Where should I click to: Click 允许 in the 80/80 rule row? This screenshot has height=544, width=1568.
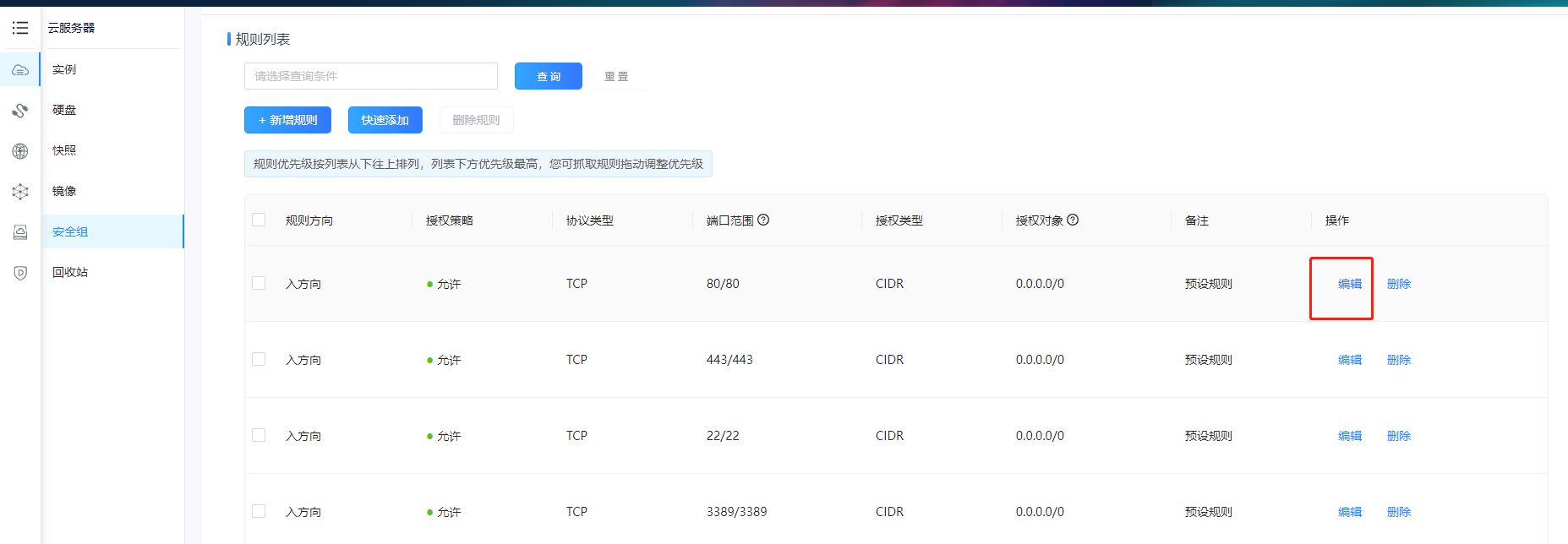coord(449,284)
